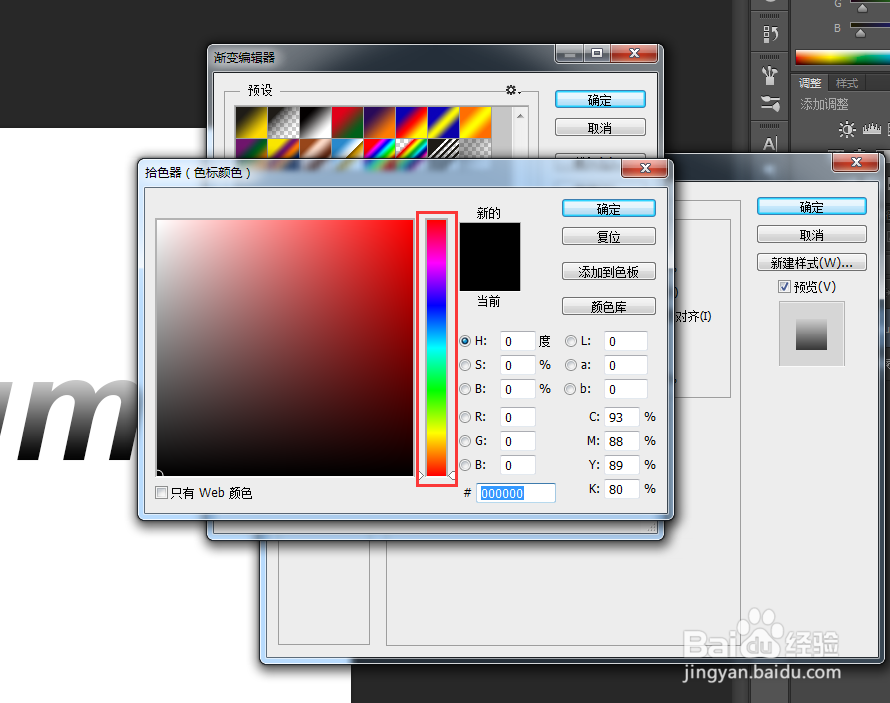
Task: Click 新建样式(W)... button
Action: (812, 262)
